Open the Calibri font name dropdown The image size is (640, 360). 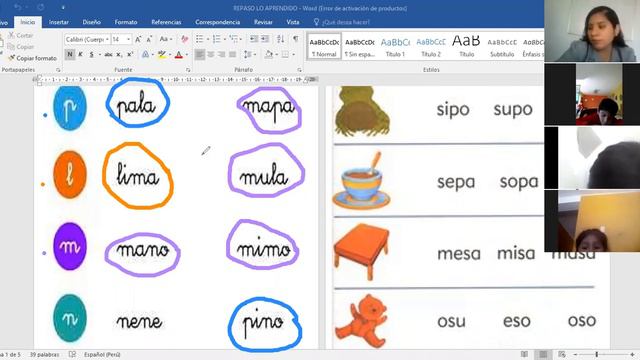click(107, 39)
